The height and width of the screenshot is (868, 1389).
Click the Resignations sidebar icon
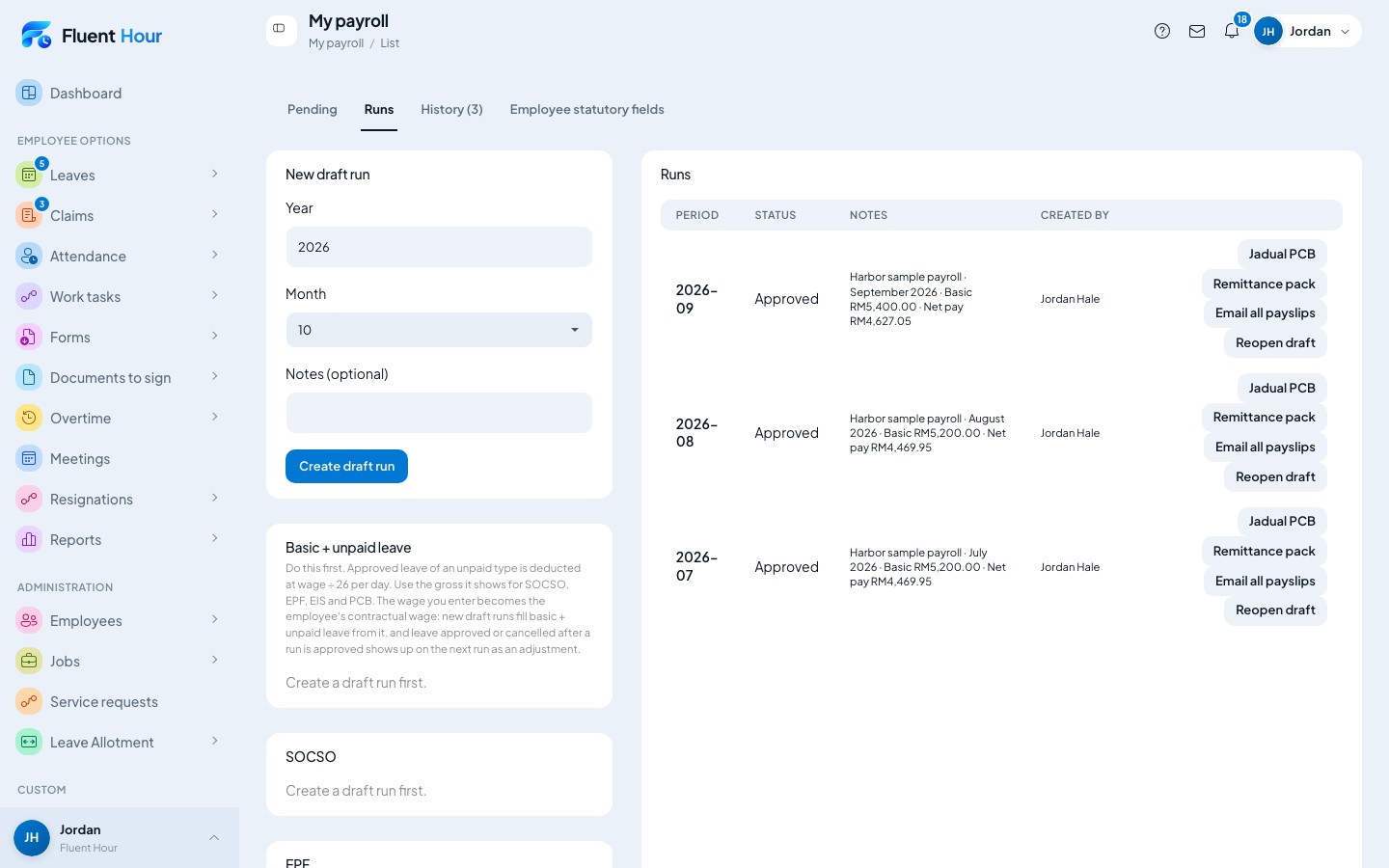tap(29, 499)
